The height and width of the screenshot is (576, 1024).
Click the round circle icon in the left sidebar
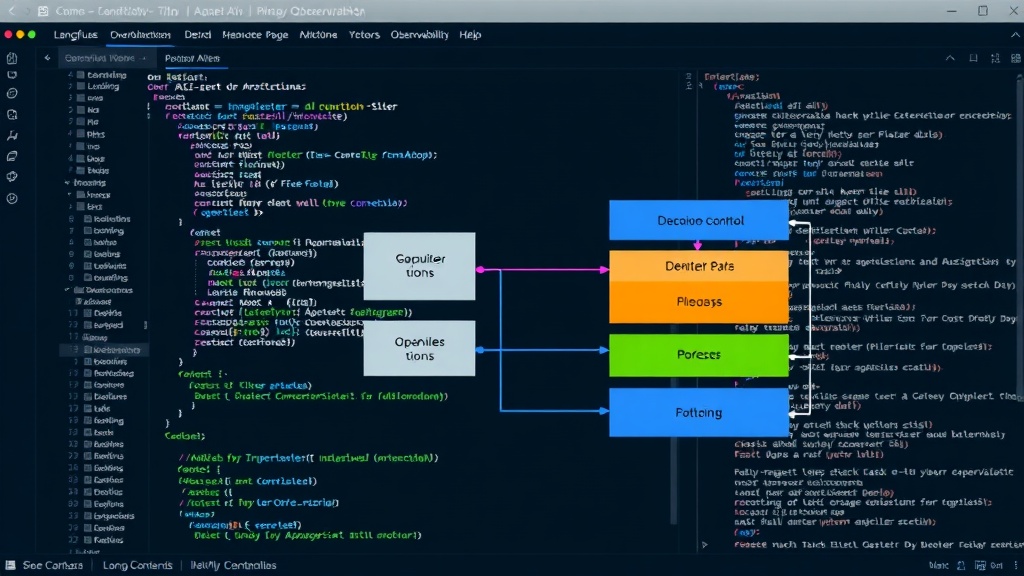coord(12,93)
